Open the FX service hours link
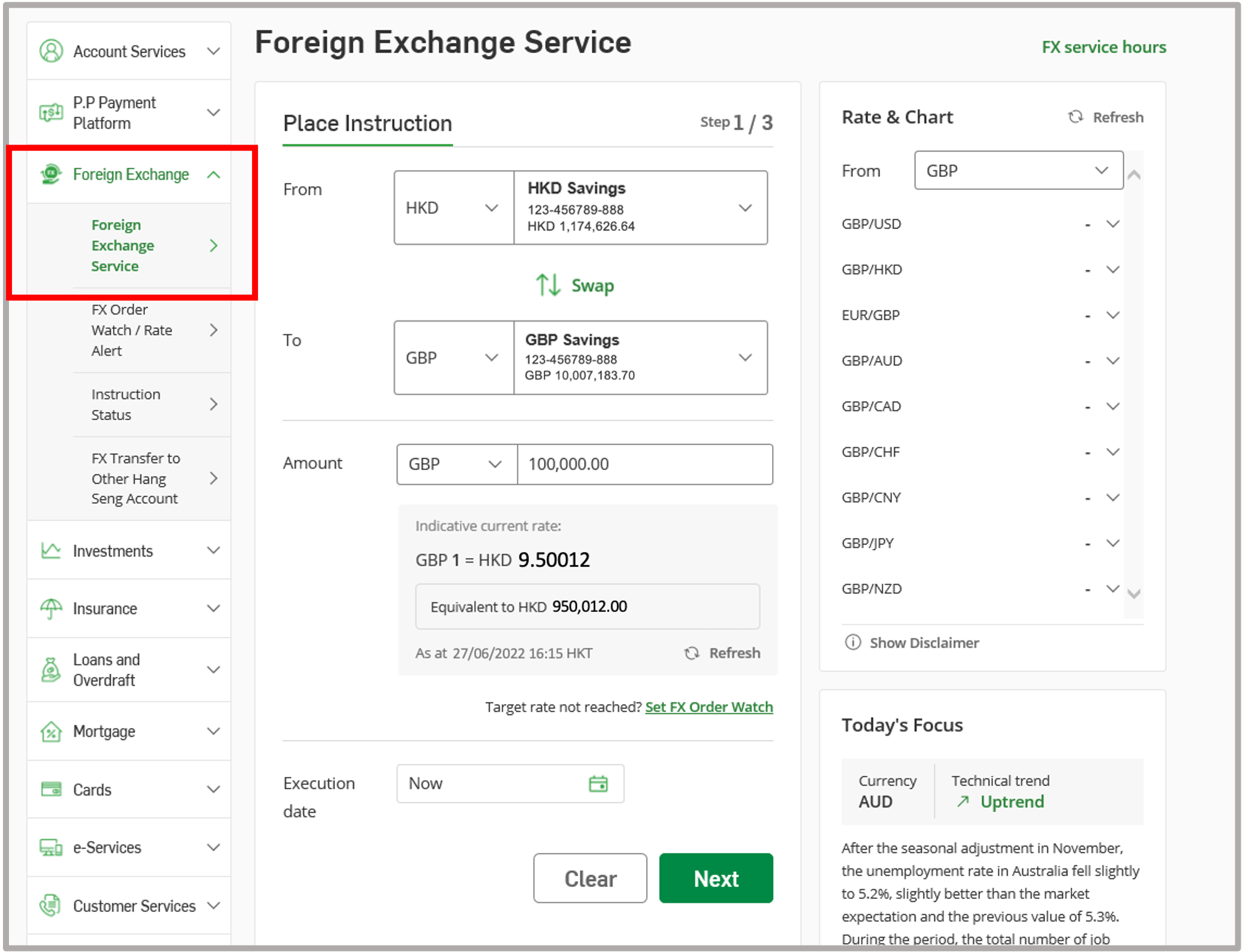This screenshot has height=952, width=1242. [1103, 47]
